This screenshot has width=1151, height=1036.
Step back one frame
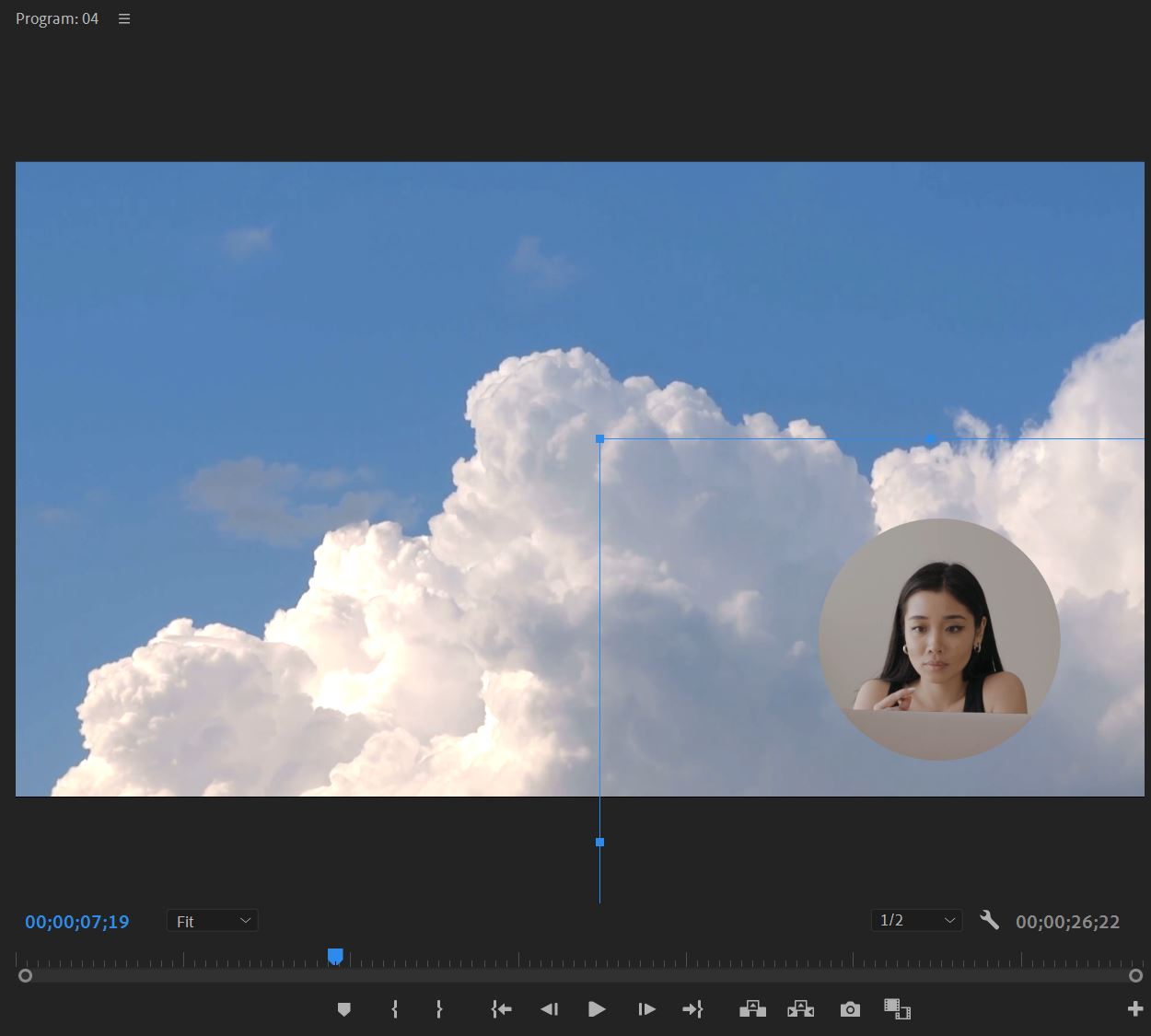point(549,1009)
